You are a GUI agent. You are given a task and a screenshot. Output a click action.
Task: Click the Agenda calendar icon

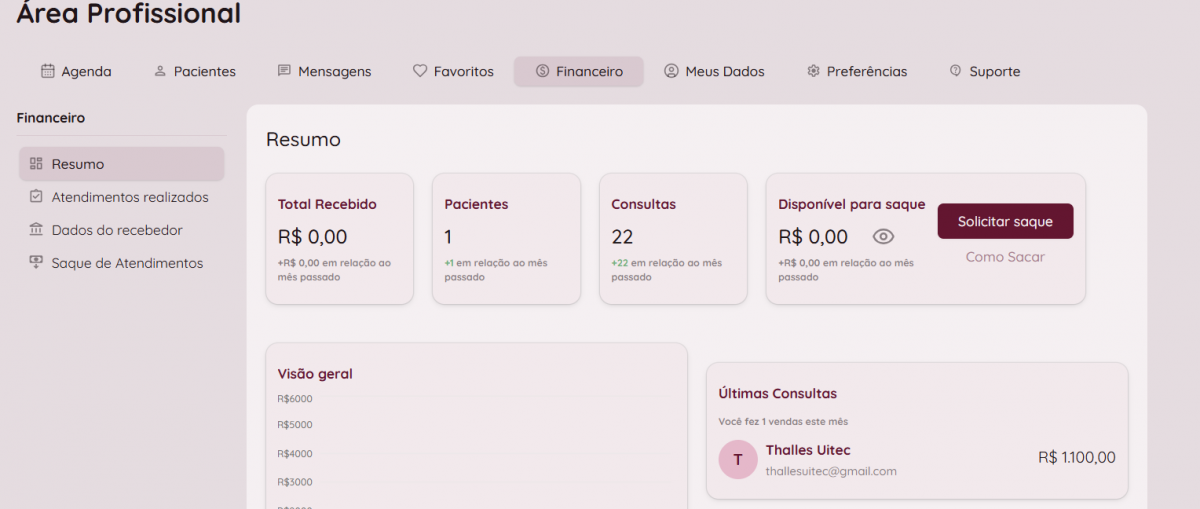click(48, 71)
